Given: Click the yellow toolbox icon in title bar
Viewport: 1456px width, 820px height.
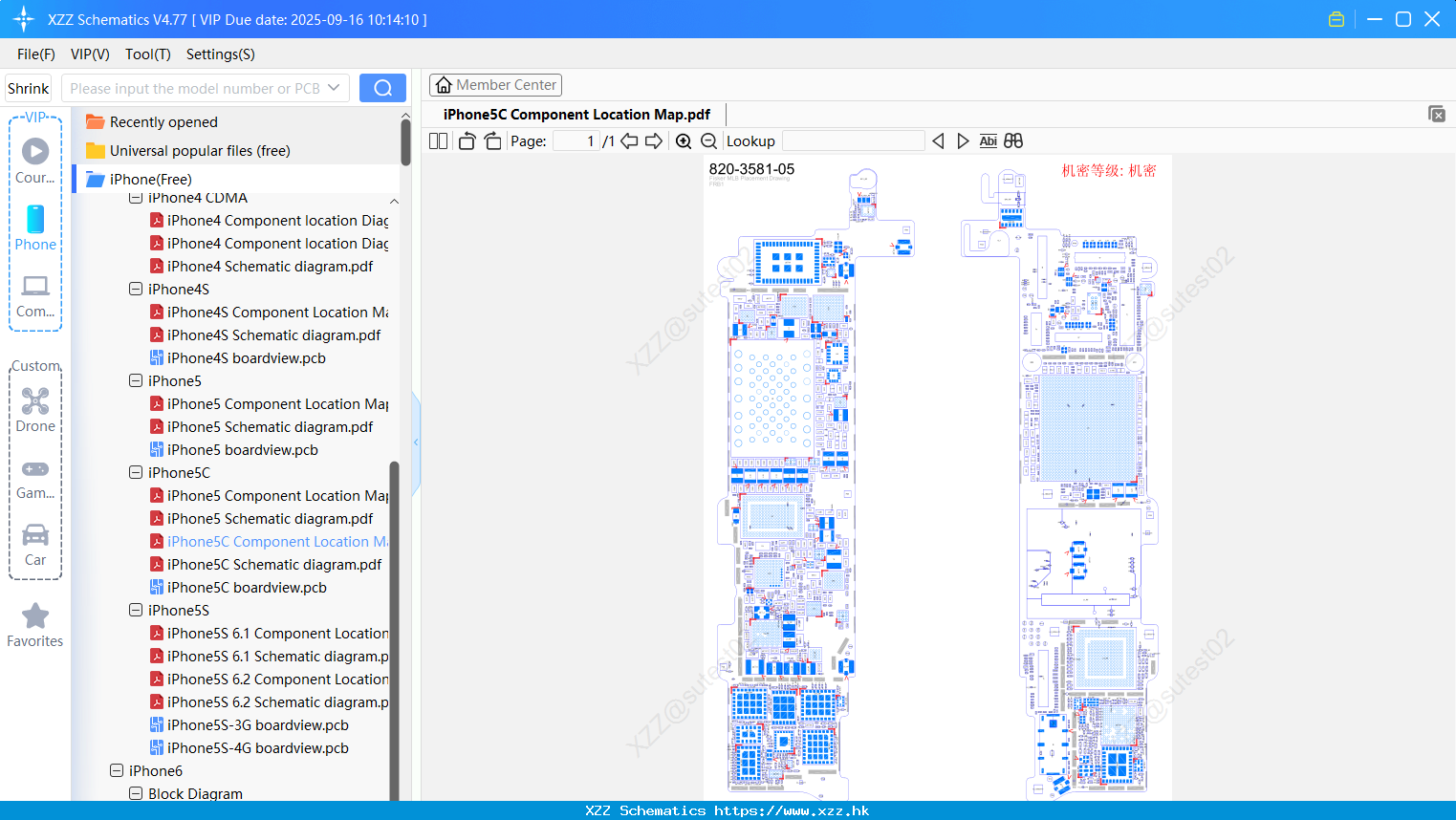Looking at the screenshot, I should [1336, 19].
